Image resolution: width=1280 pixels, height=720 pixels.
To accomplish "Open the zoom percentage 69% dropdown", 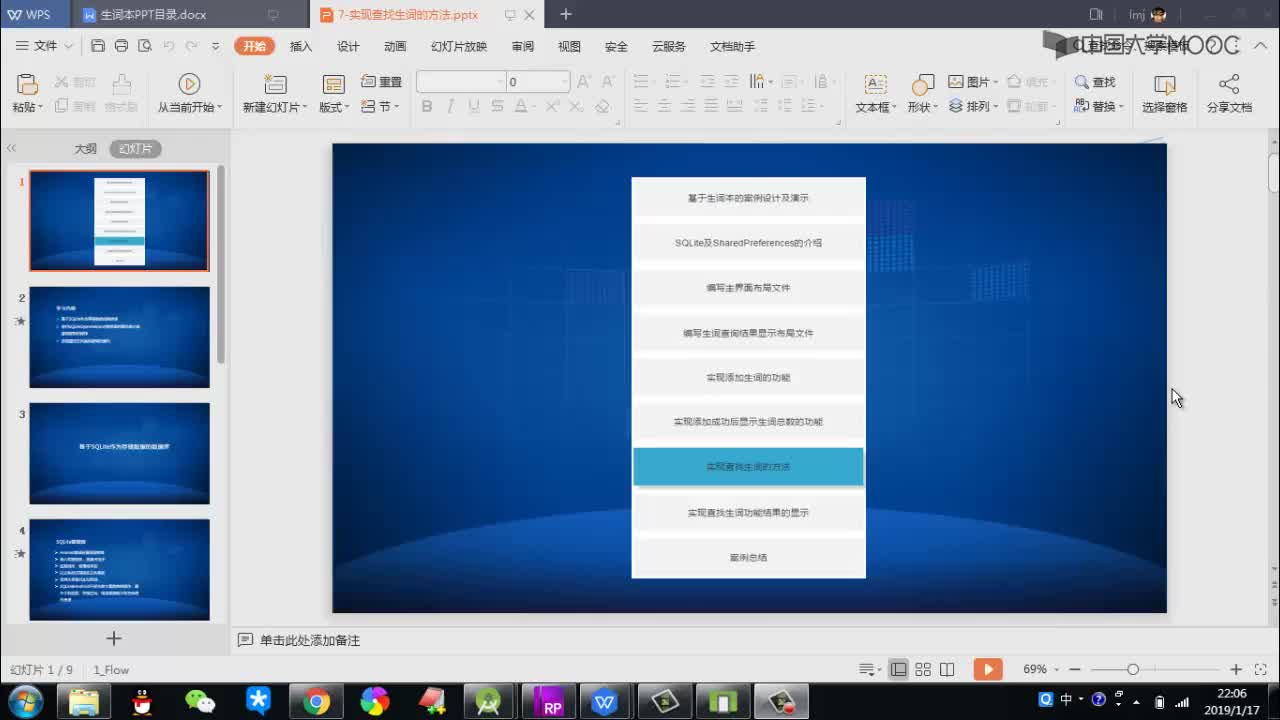I will 1041,669.
